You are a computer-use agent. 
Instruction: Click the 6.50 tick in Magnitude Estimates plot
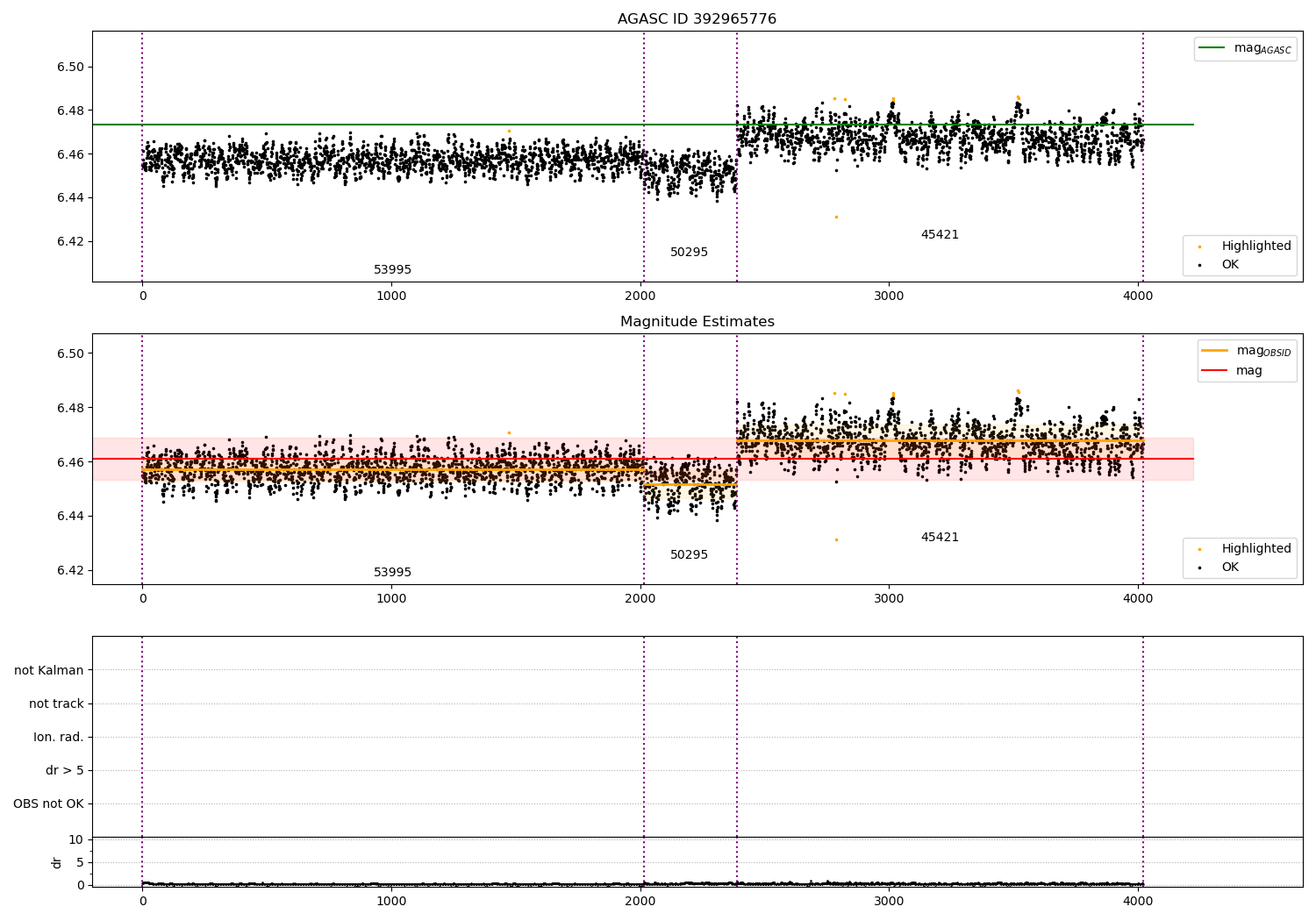pos(70,353)
